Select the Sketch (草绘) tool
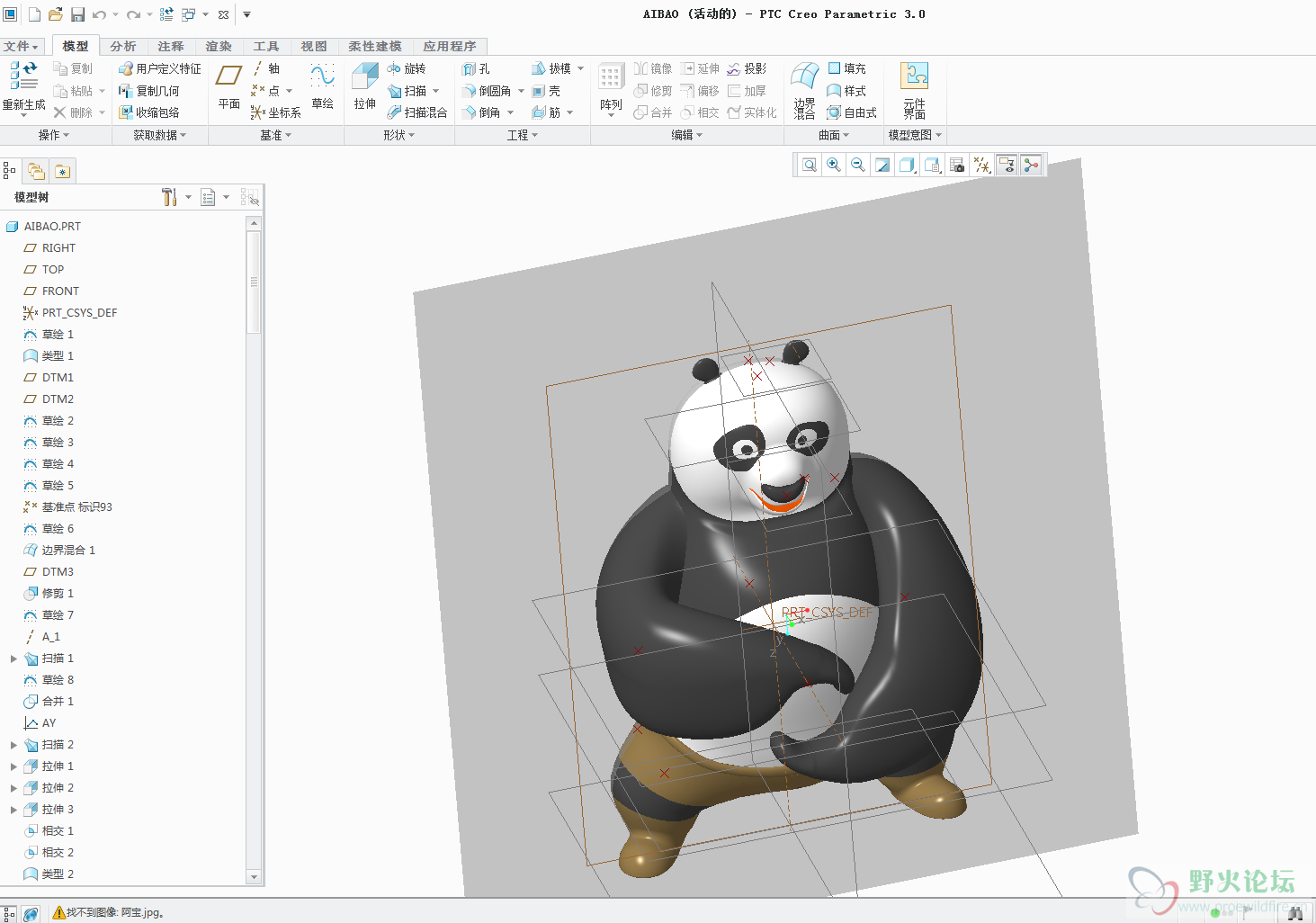The image size is (1316, 923). click(x=322, y=87)
